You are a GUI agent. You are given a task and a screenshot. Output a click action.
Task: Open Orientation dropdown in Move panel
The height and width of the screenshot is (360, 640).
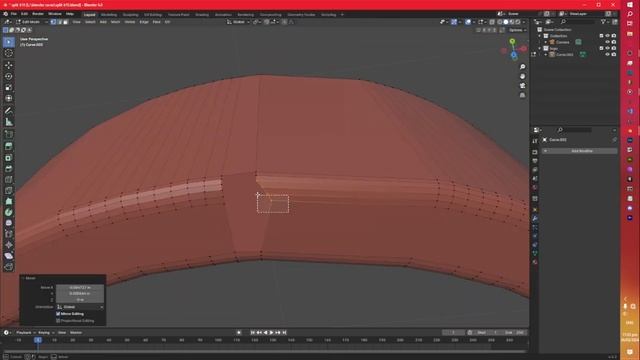pyautogui.click(x=80, y=307)
